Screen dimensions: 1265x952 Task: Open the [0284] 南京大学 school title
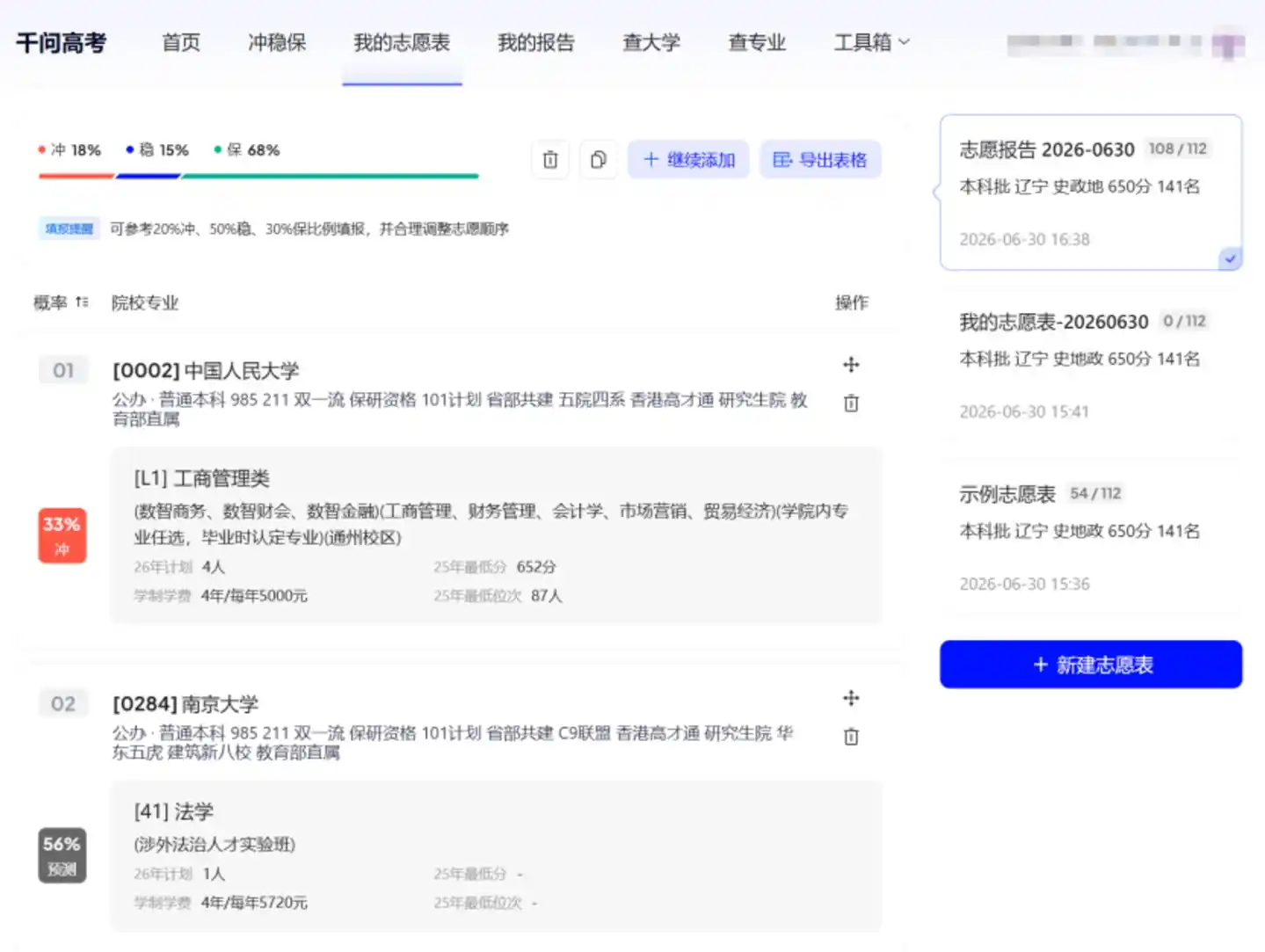pos(185,704)
